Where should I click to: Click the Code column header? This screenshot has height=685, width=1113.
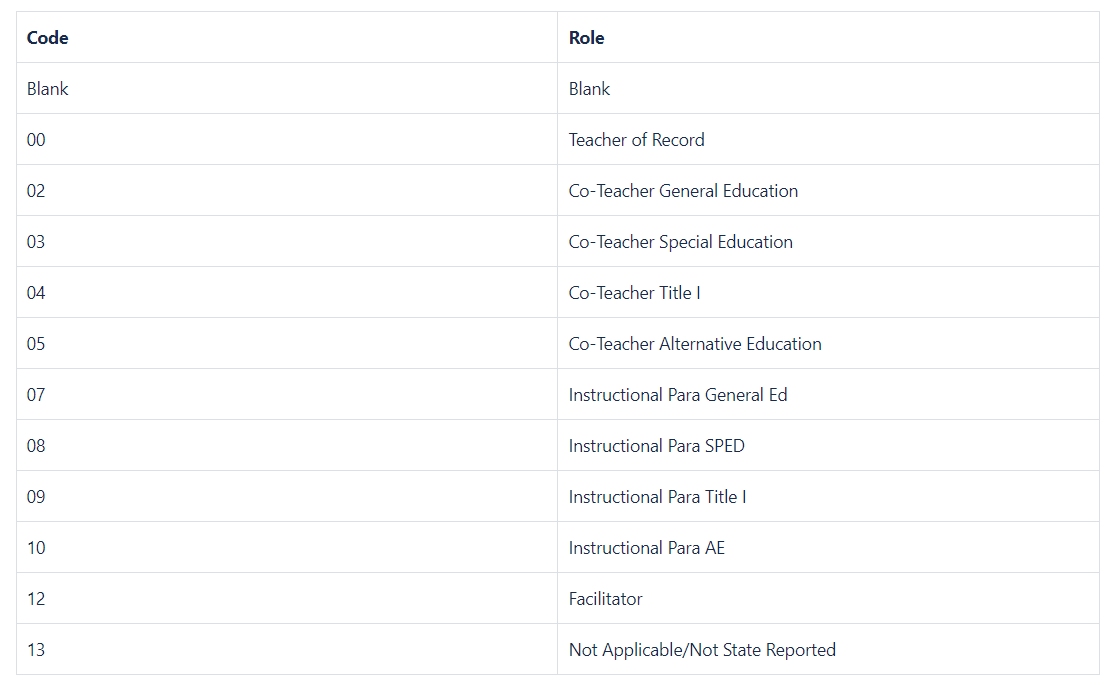click(48, 38)
